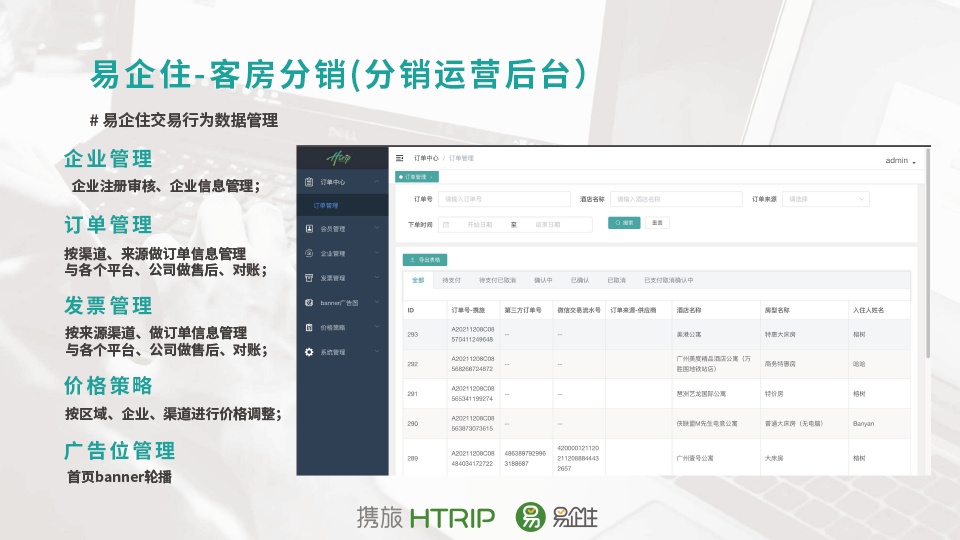This screenshot has height=540, width=960.
Task: Click the 发票管理 invoice icon
Action: tap(309, 278)
